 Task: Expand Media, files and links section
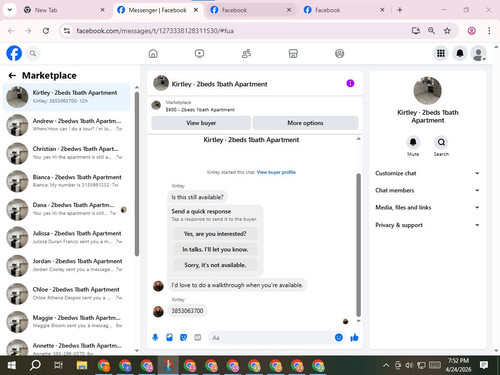[x=427, y=207]
